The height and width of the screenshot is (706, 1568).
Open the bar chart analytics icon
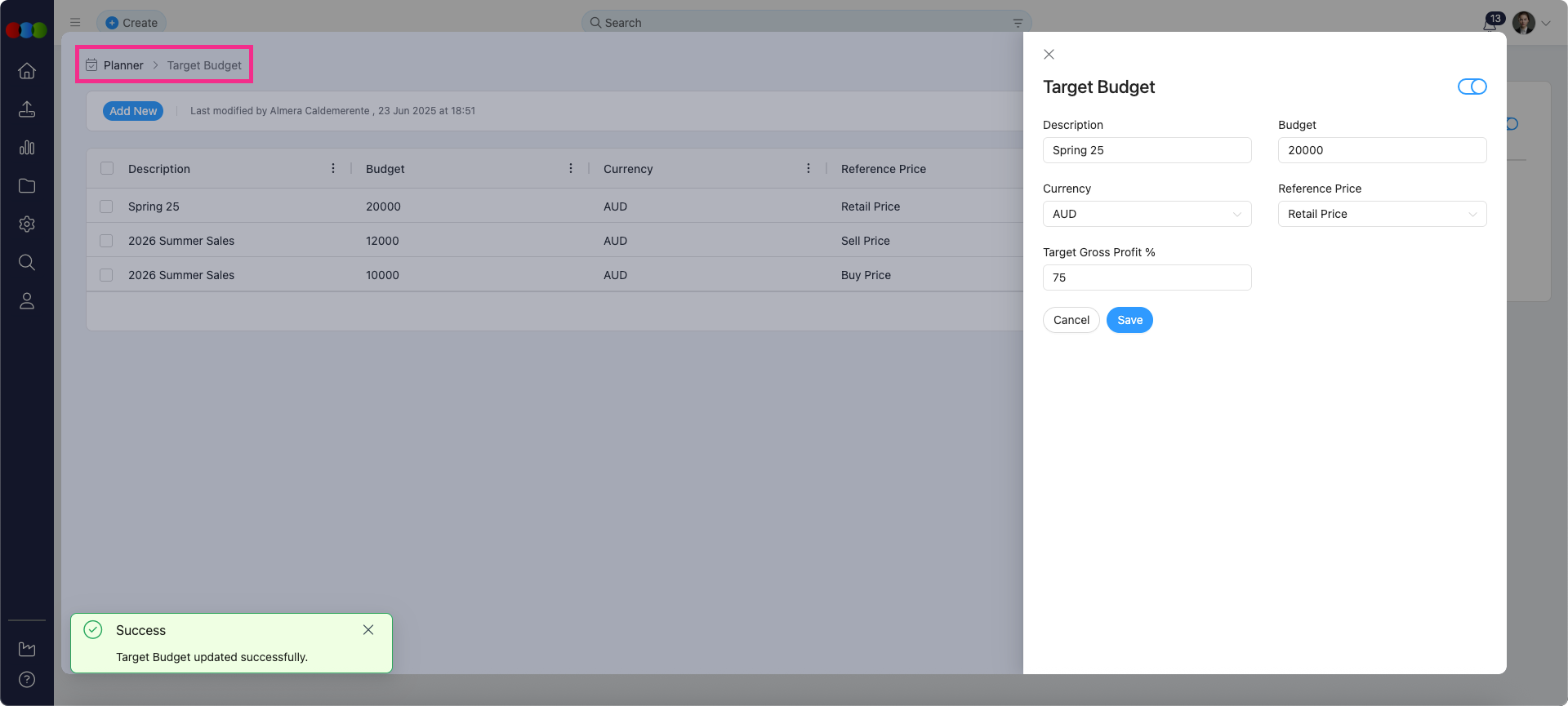(27, 148)
